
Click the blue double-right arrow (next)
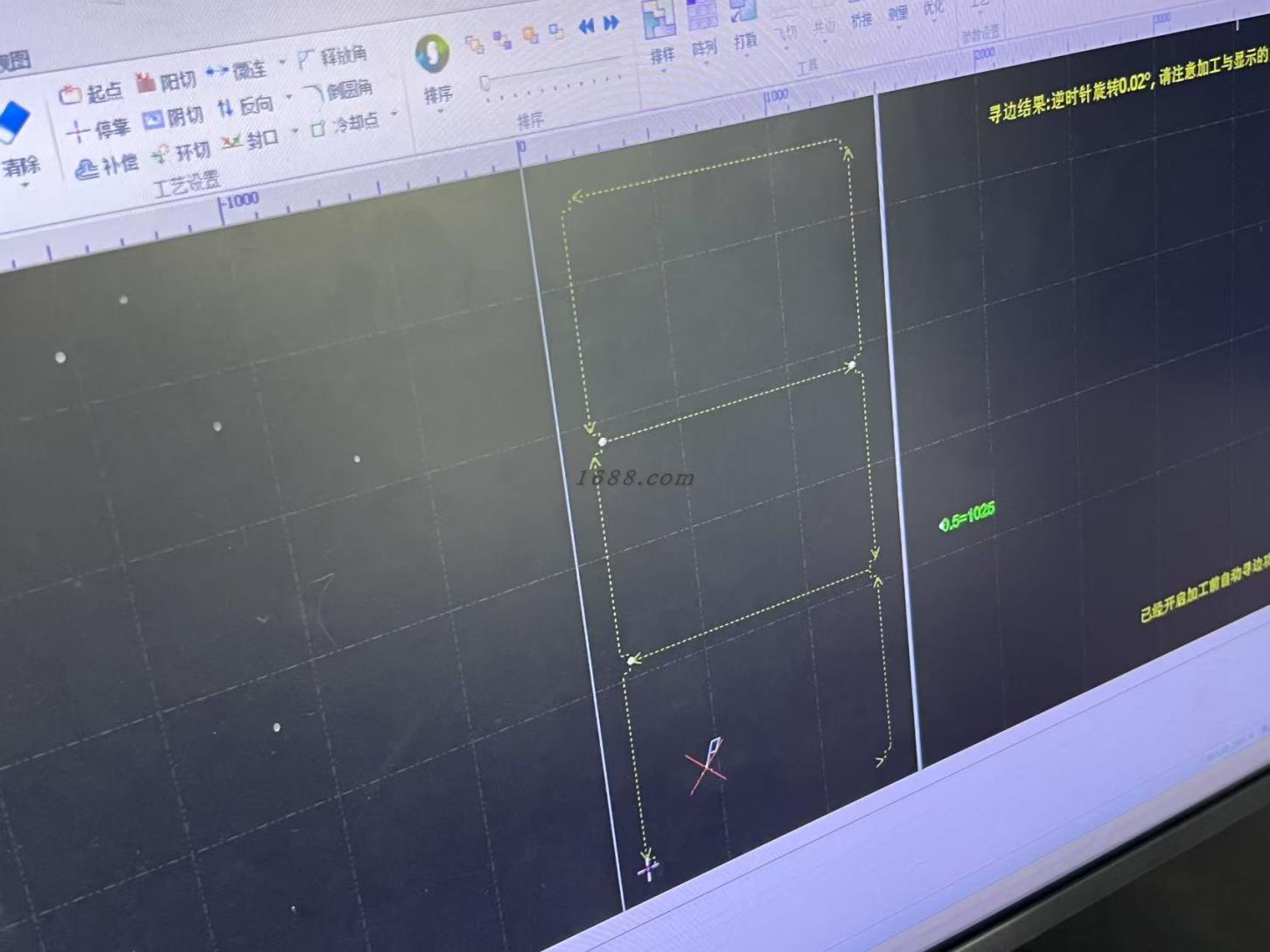[611, 23]
